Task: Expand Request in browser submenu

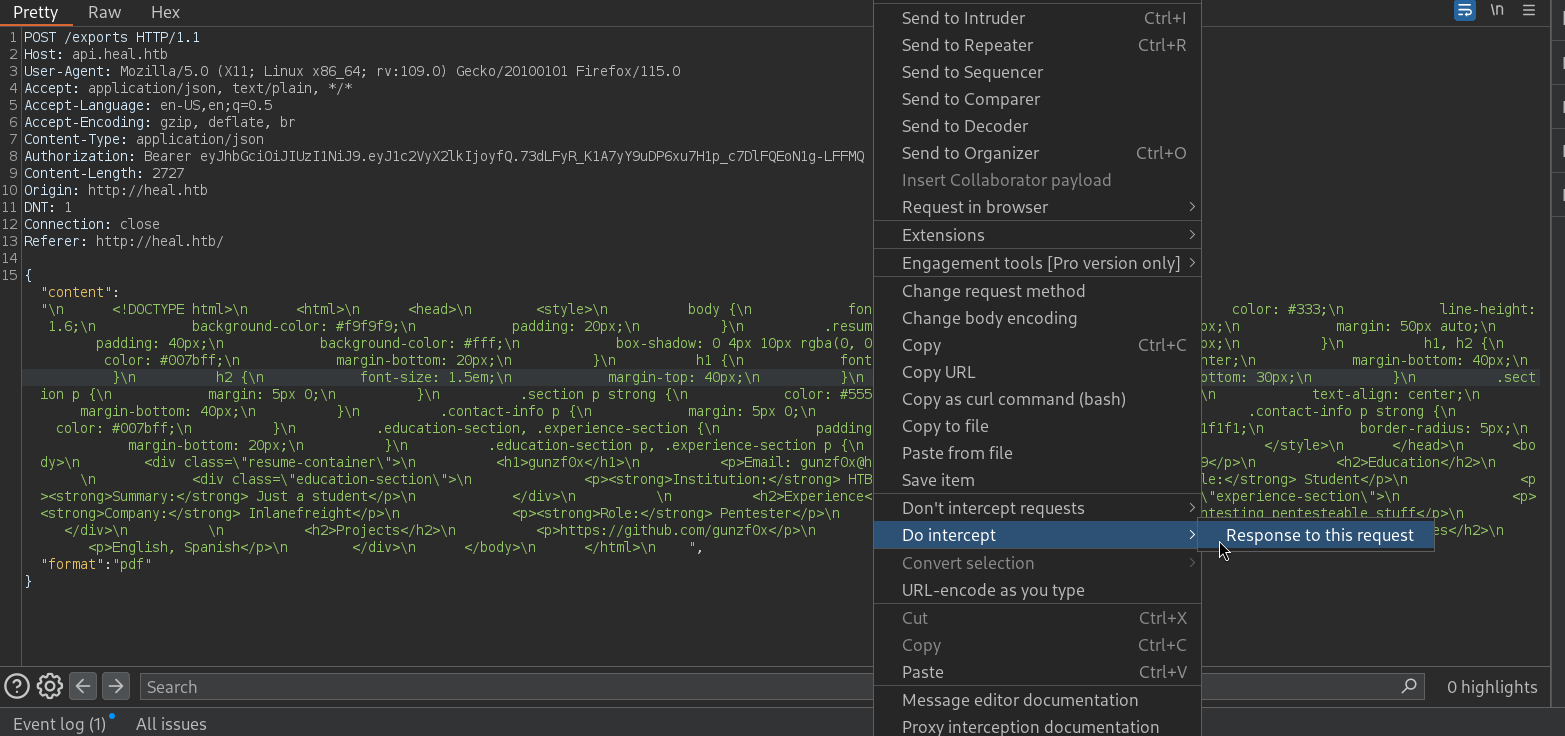Action: click(x=1037, y=207)
